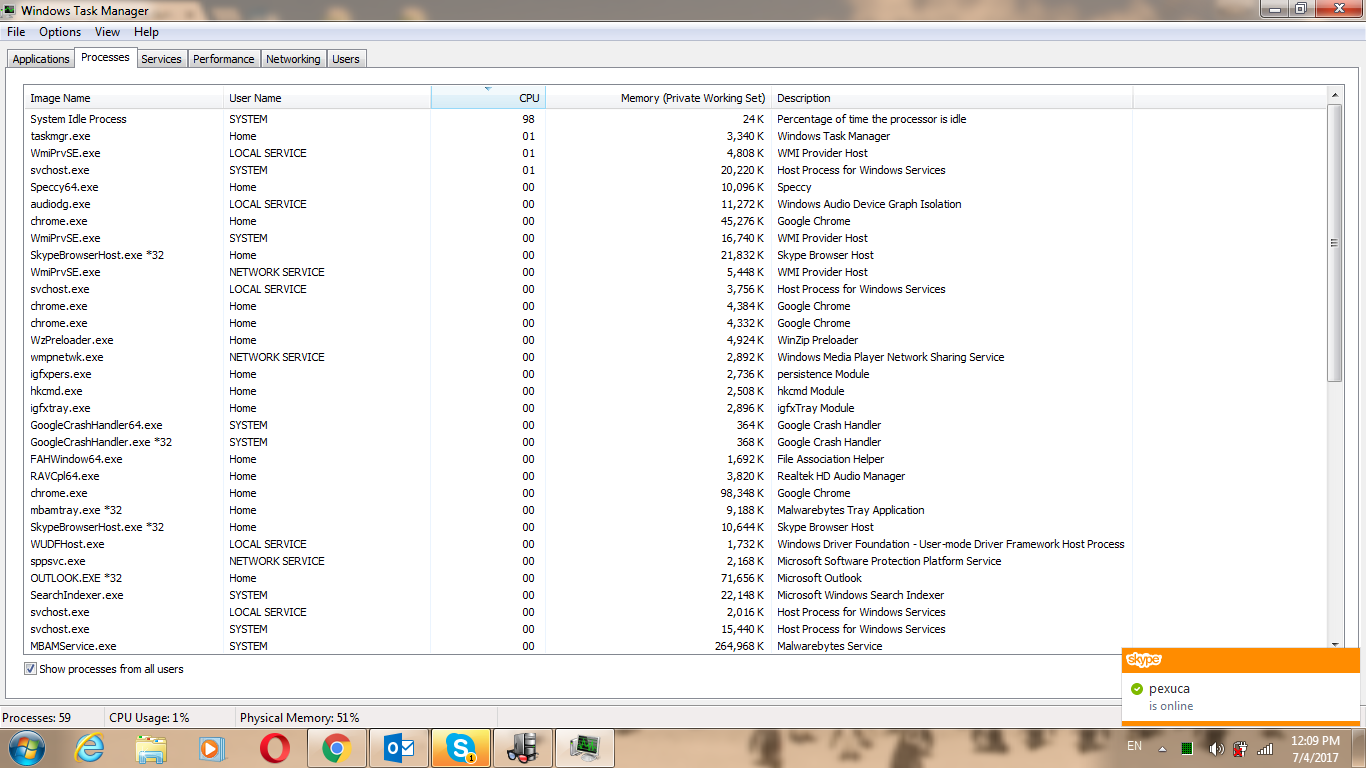This screenshot has height=768, width=1366.
Task: Open the View menu
Action: point(108,32)
